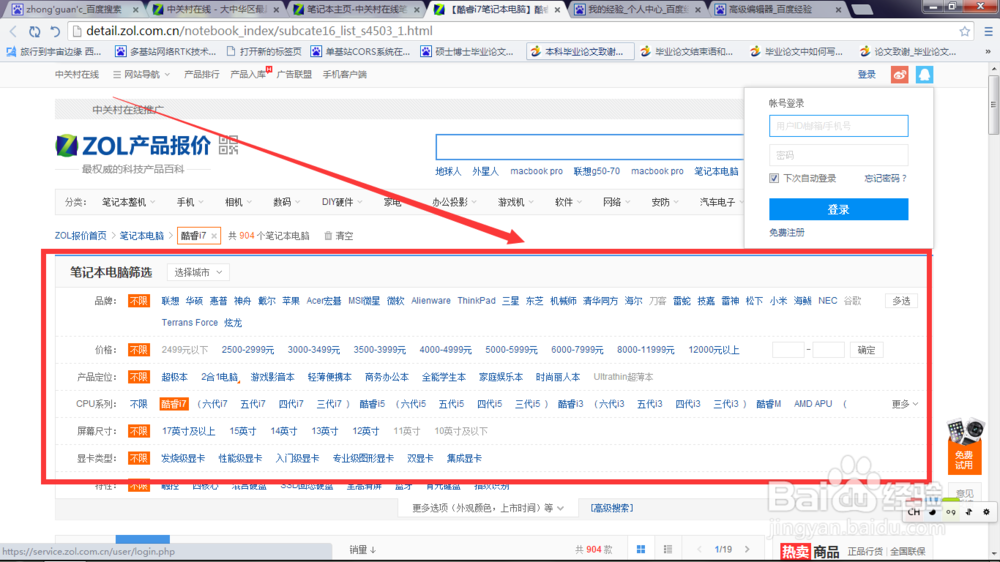Click the blue QQ login icon
The image size is (1000, 562).
point(924,75)
